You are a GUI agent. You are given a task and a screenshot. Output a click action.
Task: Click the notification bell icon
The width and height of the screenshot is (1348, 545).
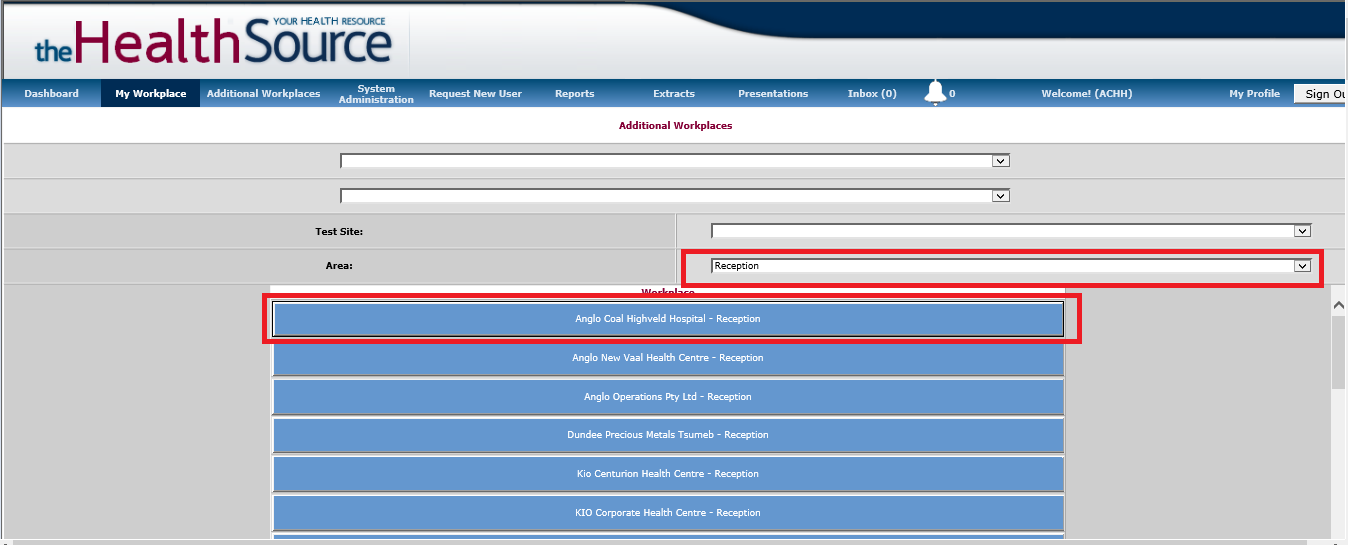935,93
